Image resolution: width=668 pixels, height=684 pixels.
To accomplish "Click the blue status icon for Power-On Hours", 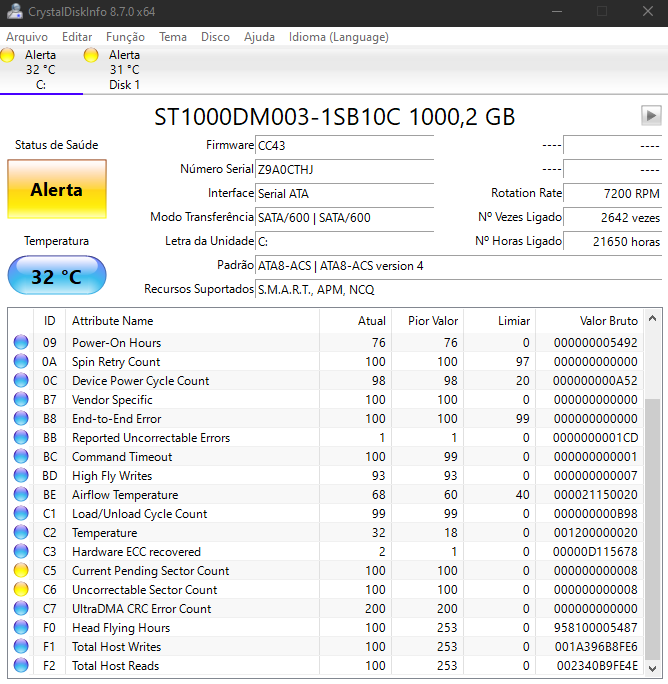I will click(x=21, y=342).
